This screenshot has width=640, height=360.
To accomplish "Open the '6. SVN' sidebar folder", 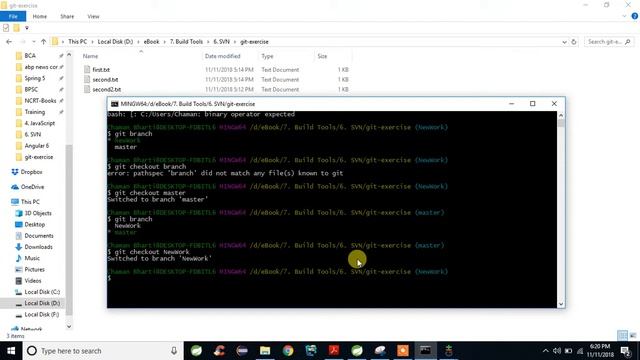I will [32, 134].
